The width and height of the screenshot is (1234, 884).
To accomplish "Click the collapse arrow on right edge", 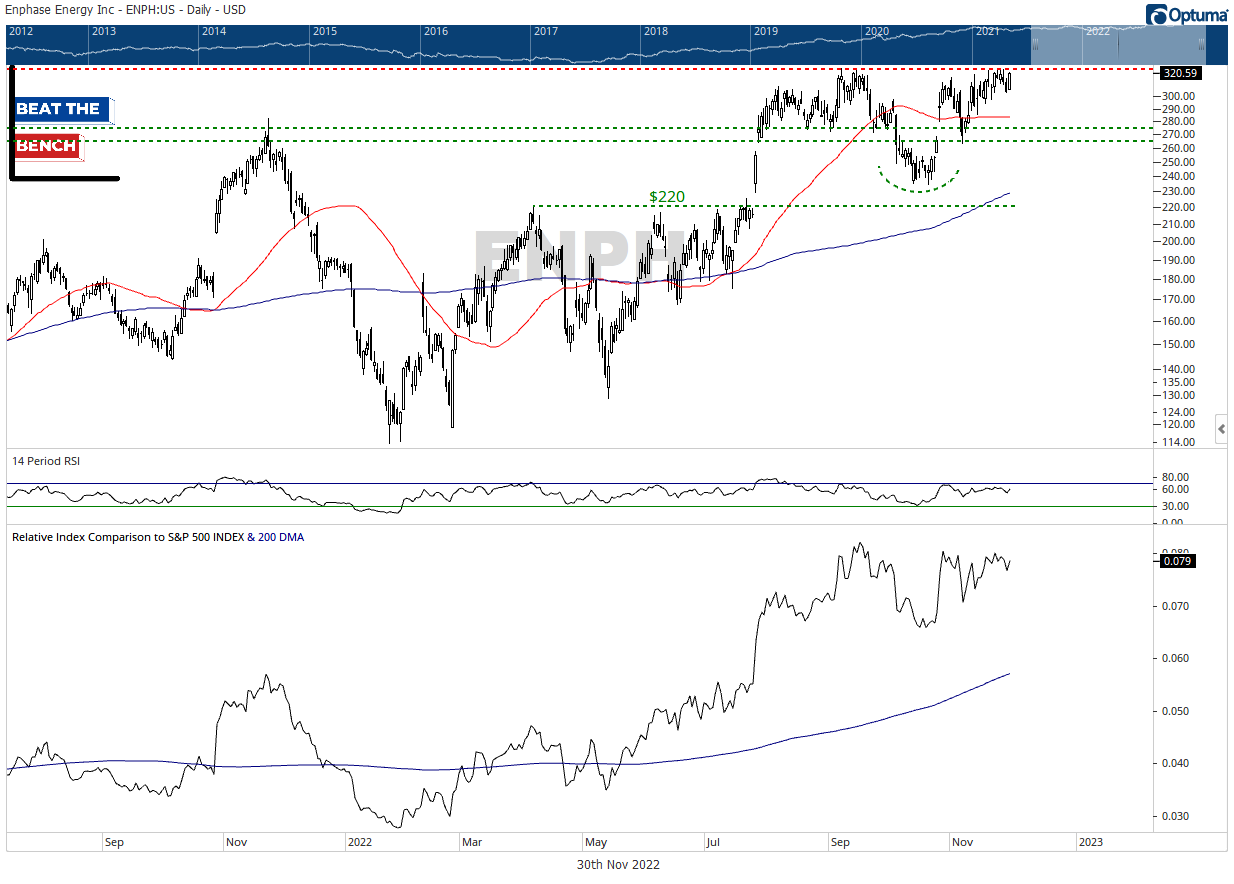I will [1221, 430].
